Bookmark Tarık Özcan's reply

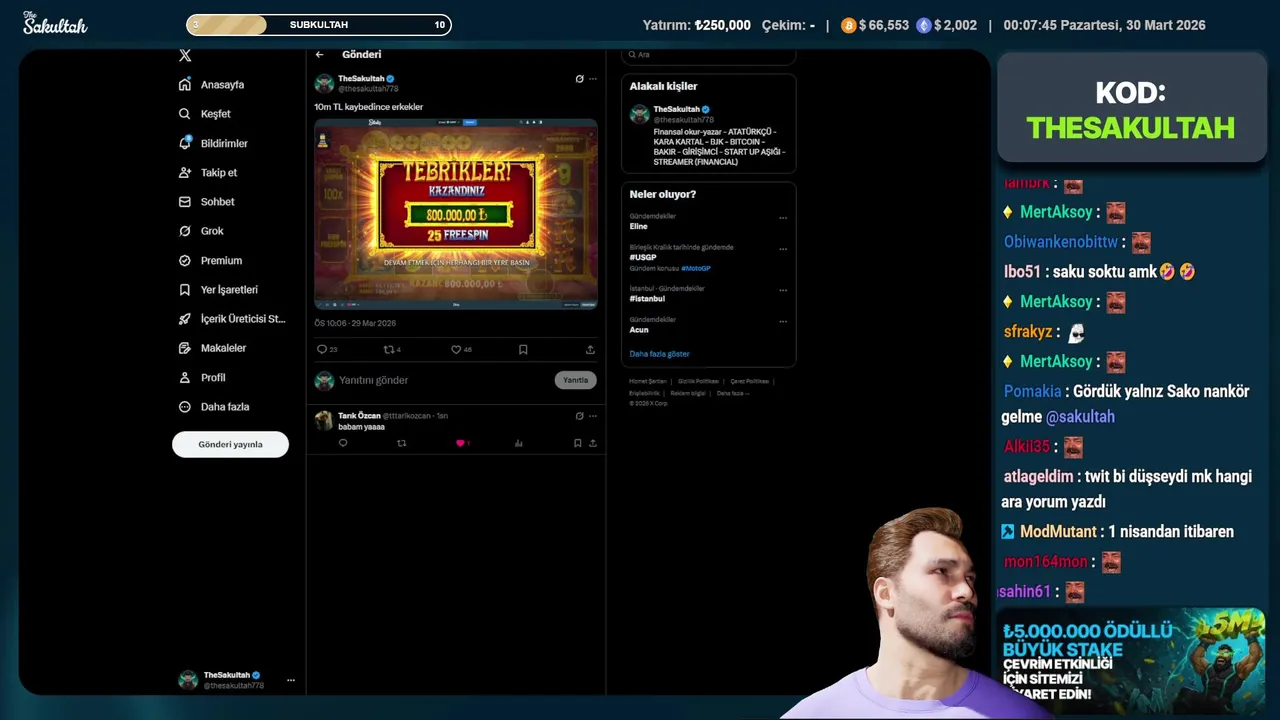tap(577, 443)
